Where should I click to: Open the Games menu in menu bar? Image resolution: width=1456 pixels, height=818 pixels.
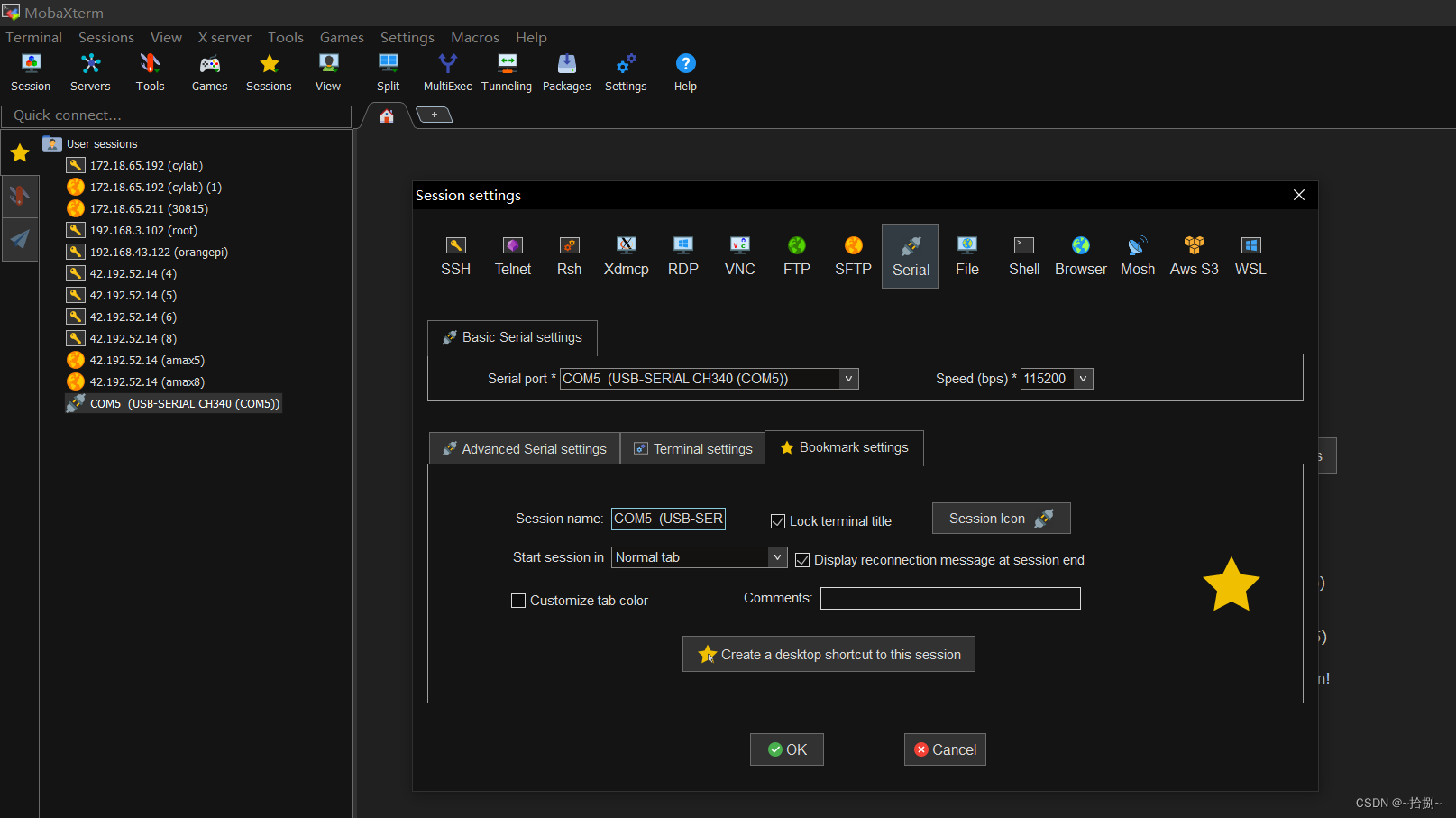pos(342,37)
